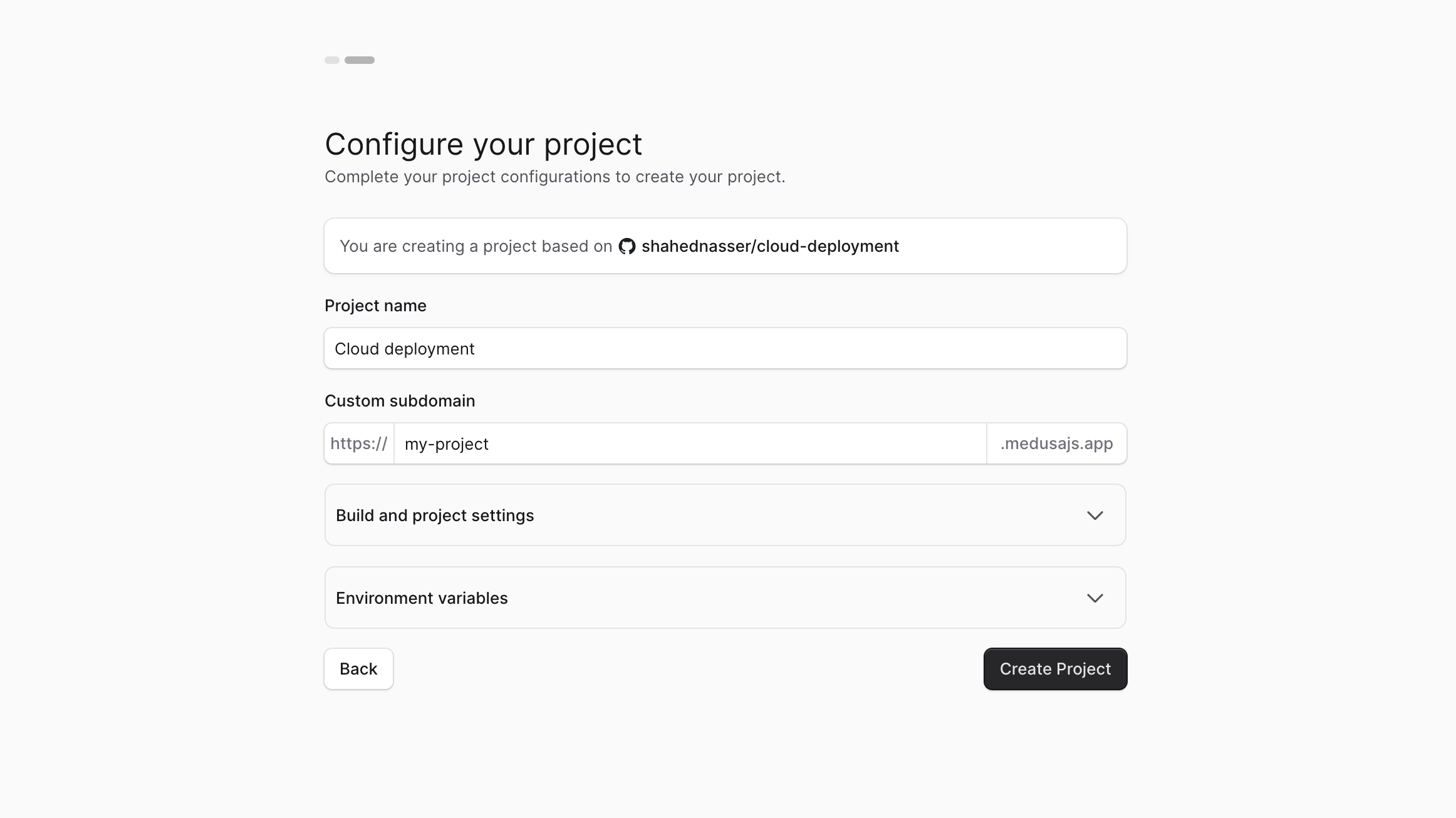Select the second progress step indicator

360,60
